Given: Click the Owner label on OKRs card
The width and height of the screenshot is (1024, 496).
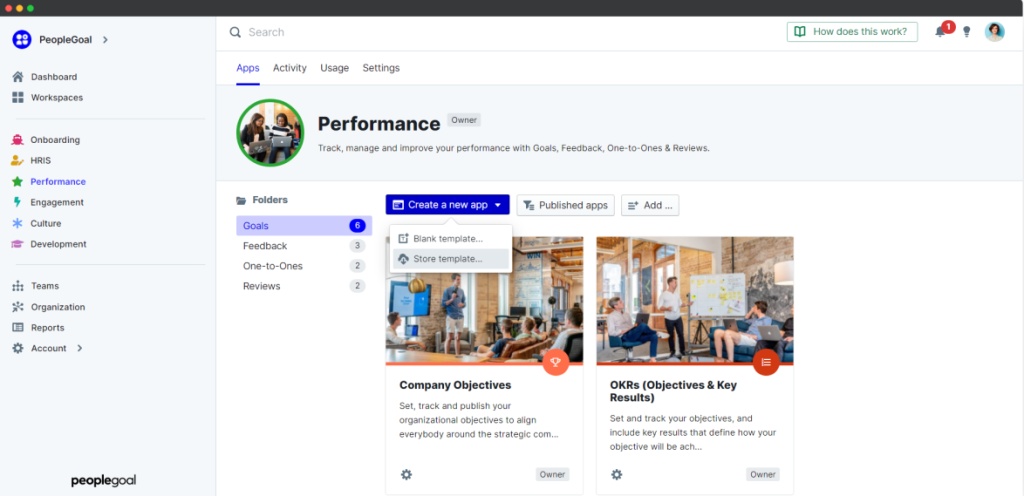Looking at the screenshot, I should point(763,474).
